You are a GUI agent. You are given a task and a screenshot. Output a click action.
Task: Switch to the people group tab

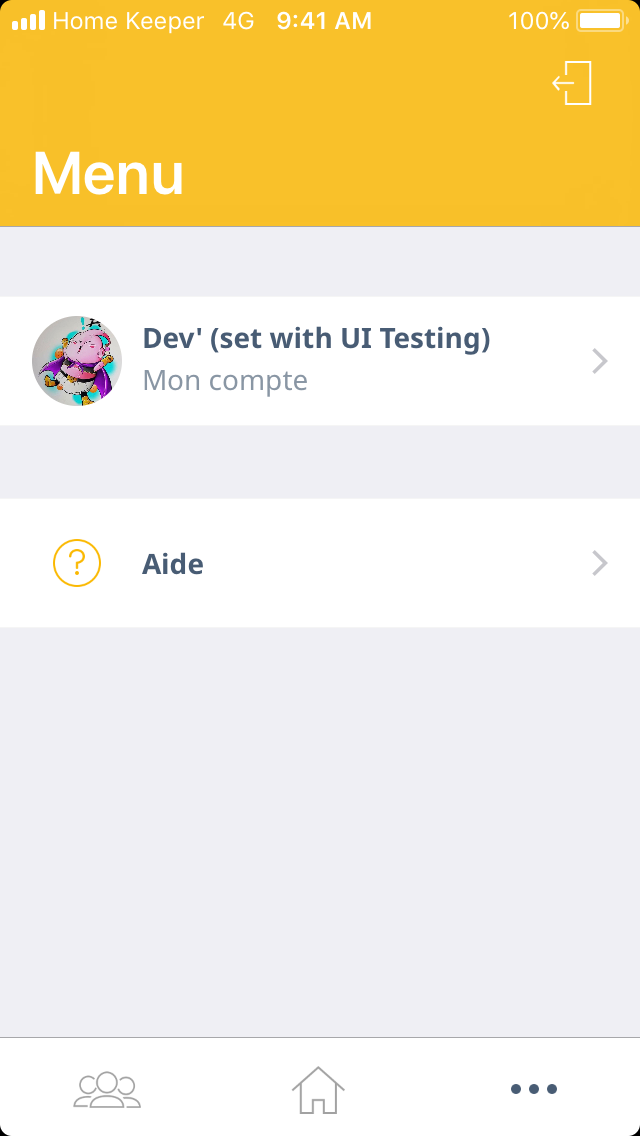coord(107,1088)
